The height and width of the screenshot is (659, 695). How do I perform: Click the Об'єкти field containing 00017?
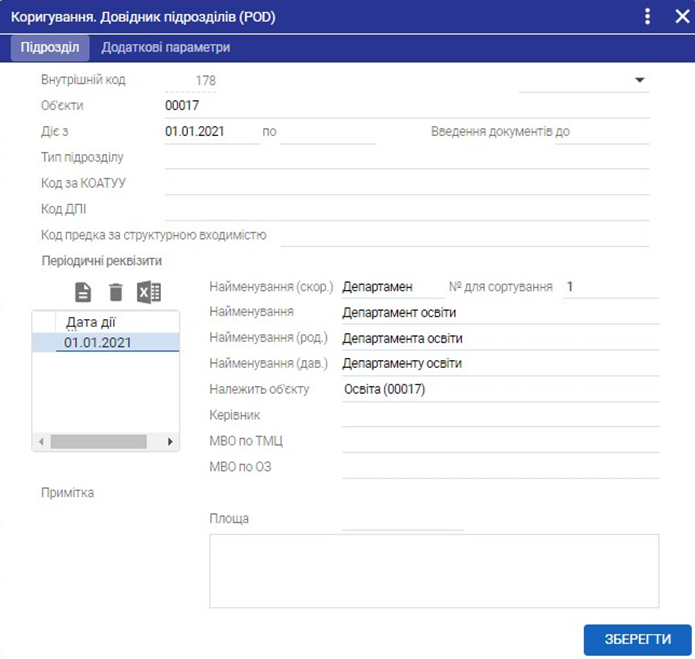[406, 105]
